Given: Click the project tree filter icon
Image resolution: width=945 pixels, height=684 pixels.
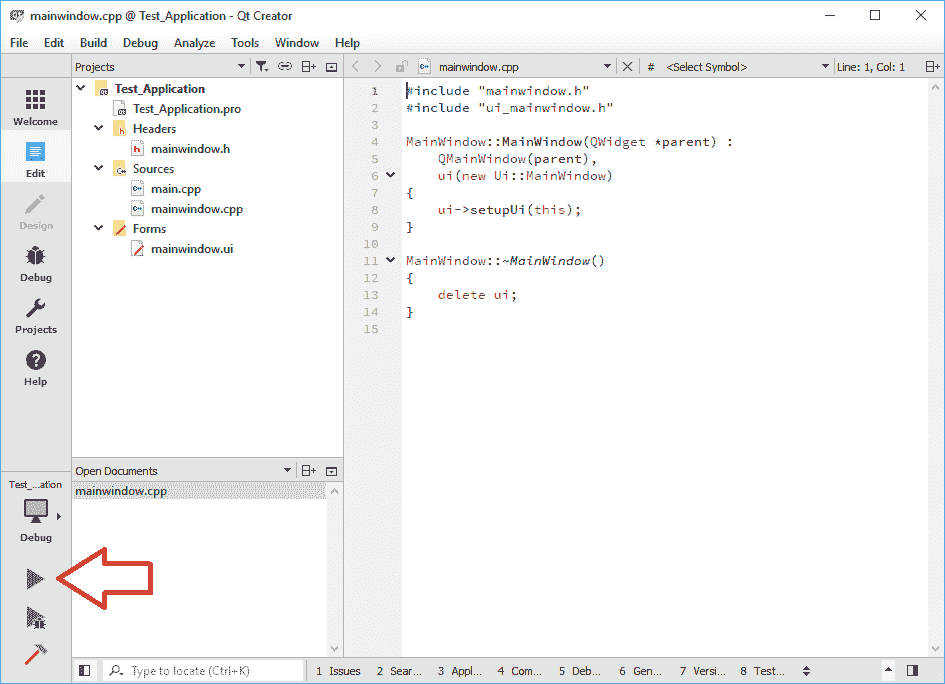Looking at the screenshot, I should (x=260, y=67).
